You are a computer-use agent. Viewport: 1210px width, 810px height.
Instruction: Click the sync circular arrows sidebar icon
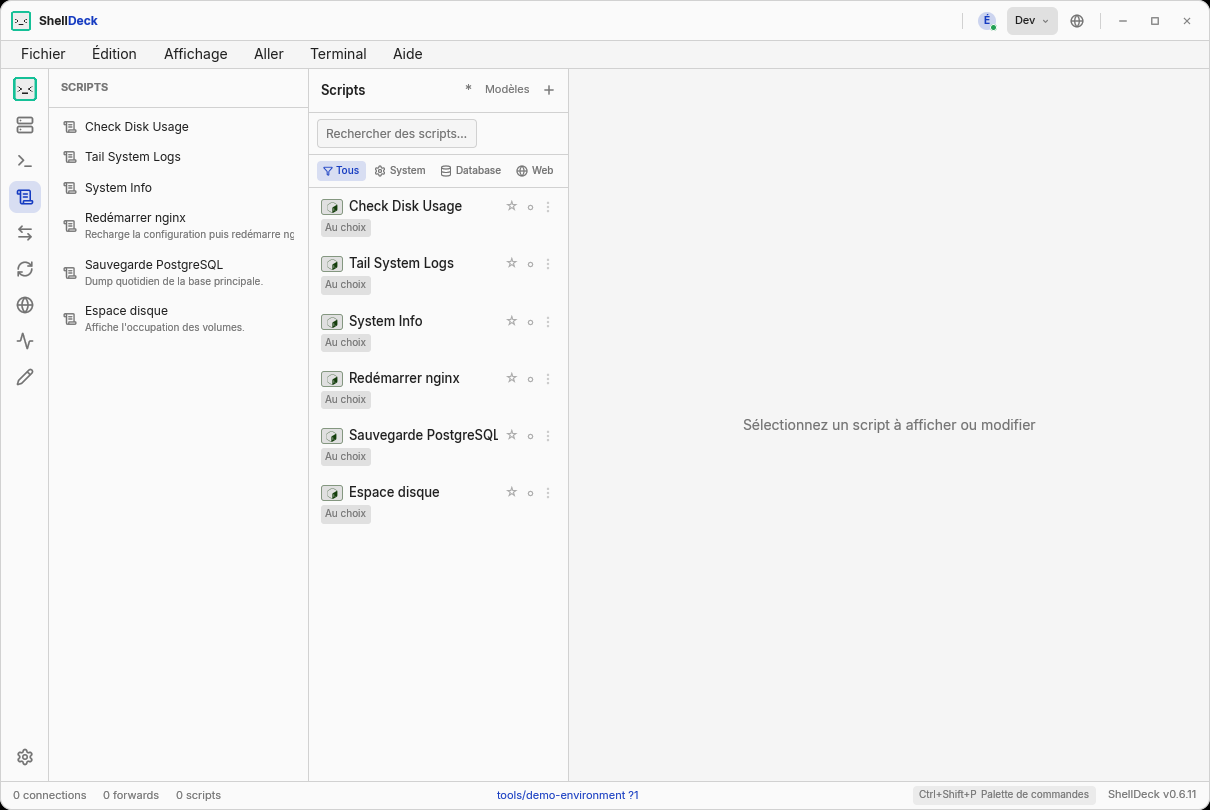[25, 269]
